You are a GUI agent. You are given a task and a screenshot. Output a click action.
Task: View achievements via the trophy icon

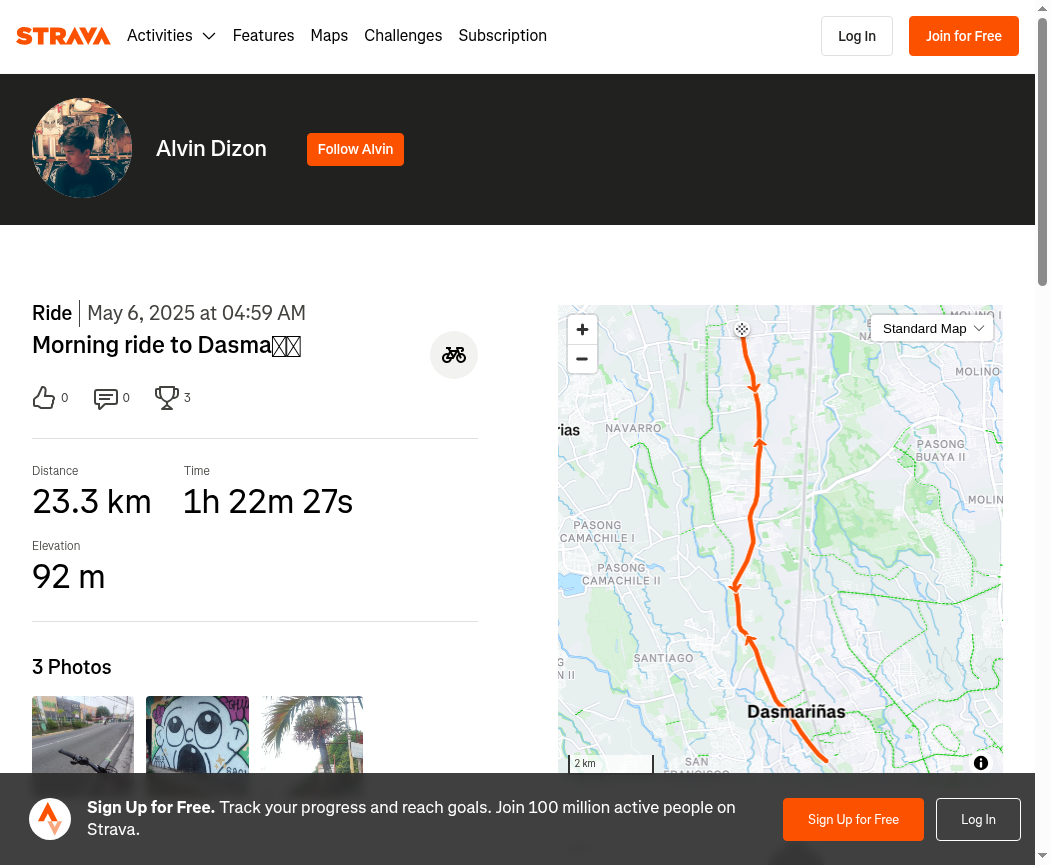point(167,398)
